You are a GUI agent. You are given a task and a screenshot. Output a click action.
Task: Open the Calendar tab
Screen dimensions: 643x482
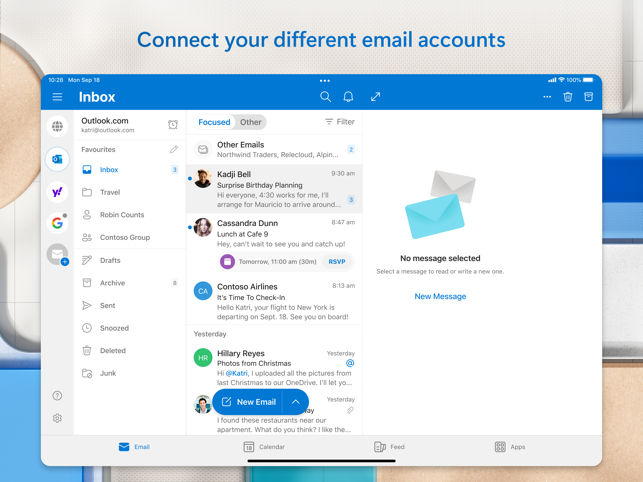pyautogui.click(x=264, y=447)
